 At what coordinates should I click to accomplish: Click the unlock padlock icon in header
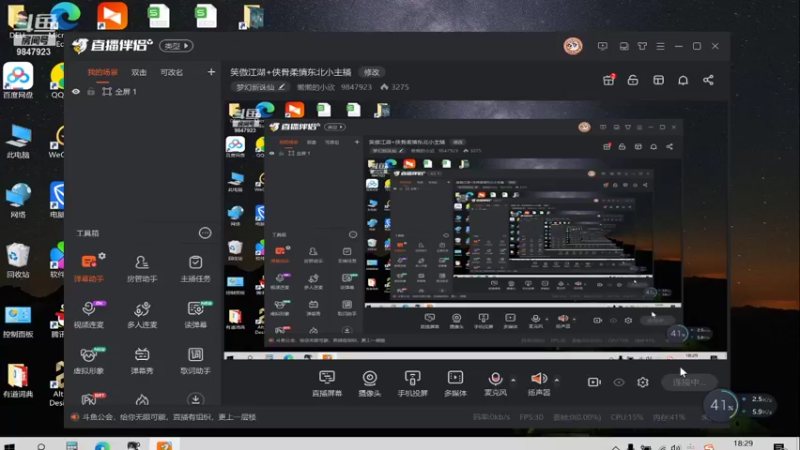[x=633, y=80]
